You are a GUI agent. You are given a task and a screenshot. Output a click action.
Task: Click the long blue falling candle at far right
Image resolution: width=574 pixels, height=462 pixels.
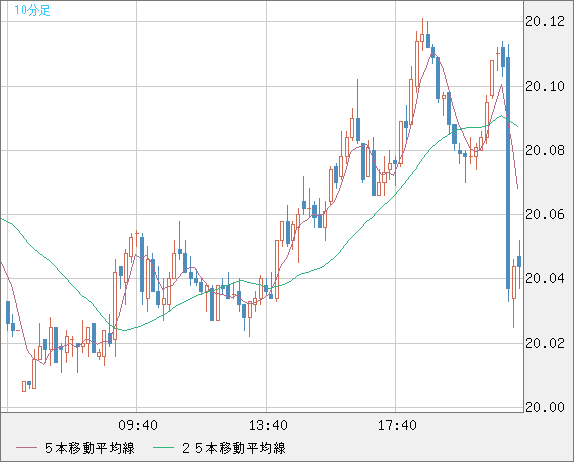coord(508,173)
